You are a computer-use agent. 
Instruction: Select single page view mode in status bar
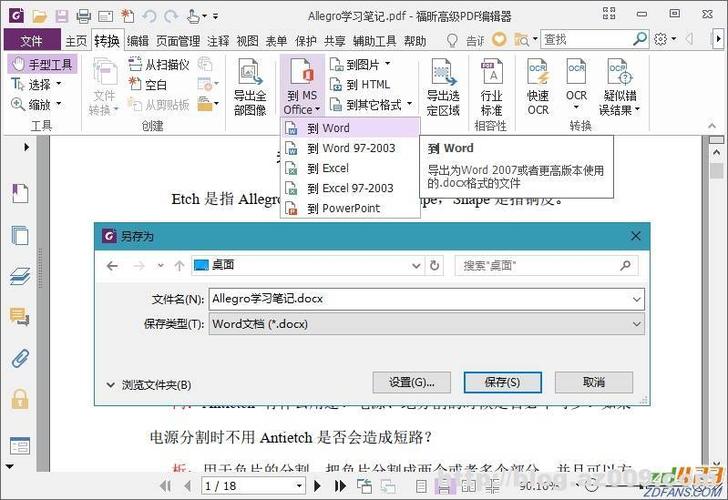pos(421,486)
